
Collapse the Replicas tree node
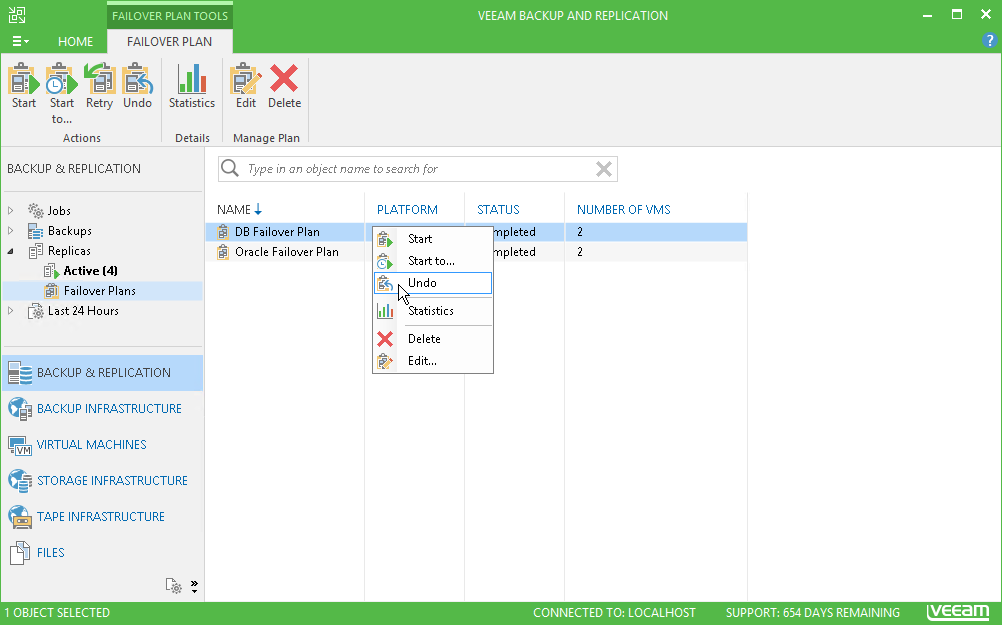pos(11,251)
